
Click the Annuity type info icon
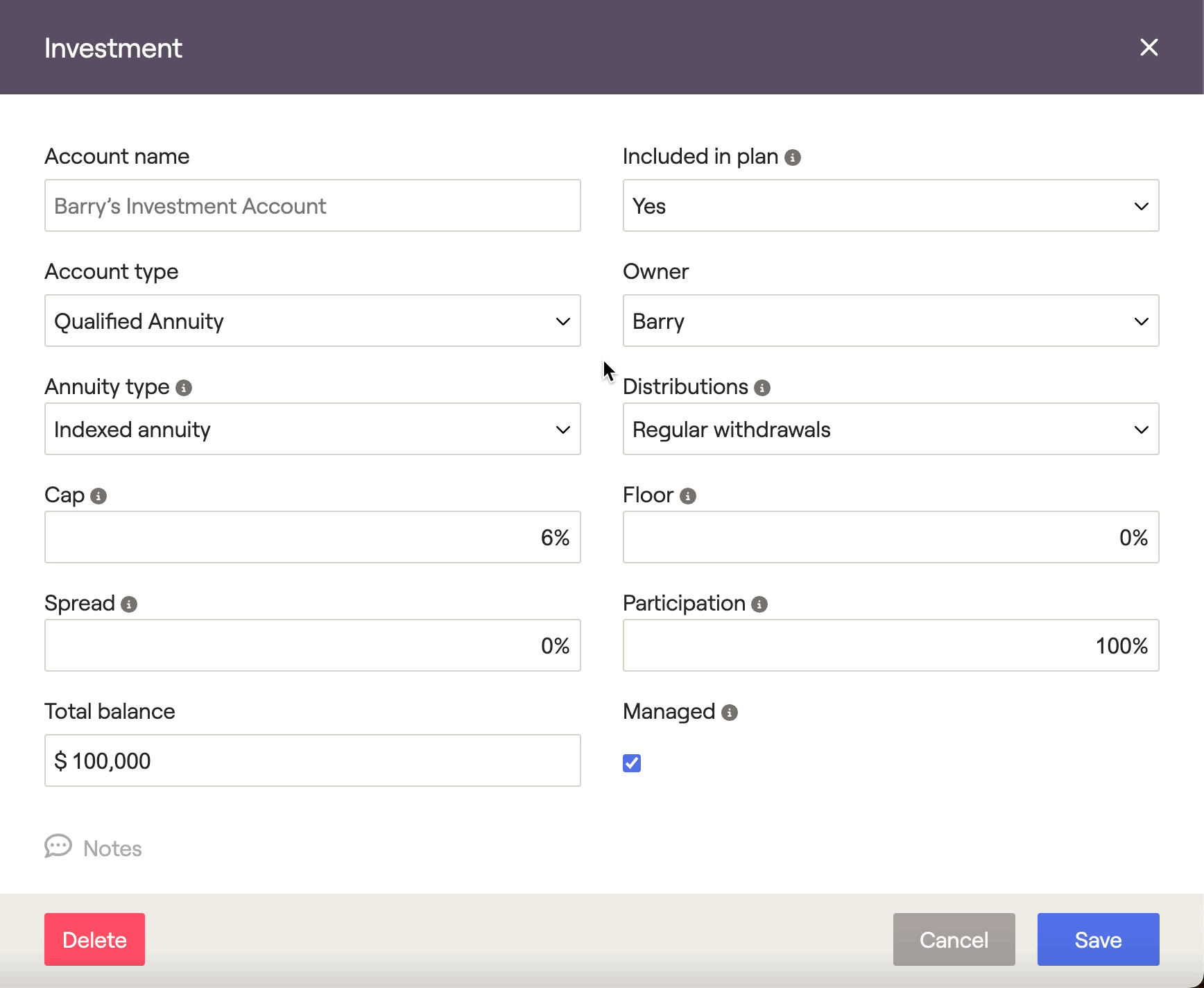184,388
